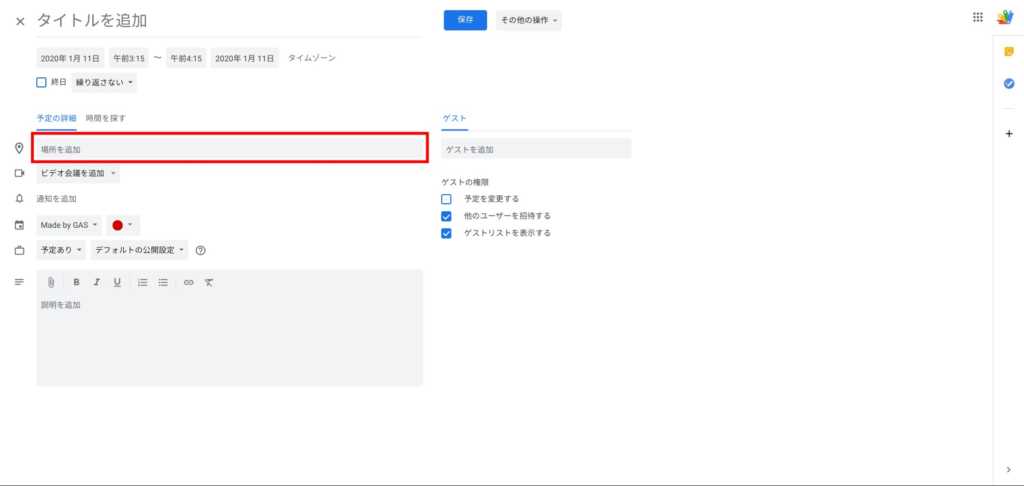Toggle italic formatting in description toolbar
The width and height of the screenshot is (1024, 486).
[97, 283]
